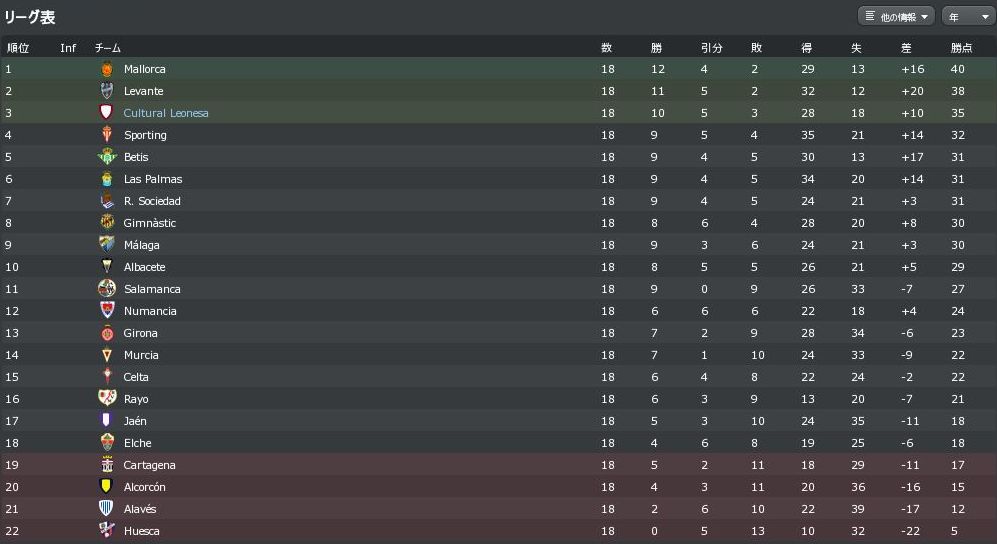Sort table by 勝点 column header
The image size is (997, 544).
click(x=961, y=48)
